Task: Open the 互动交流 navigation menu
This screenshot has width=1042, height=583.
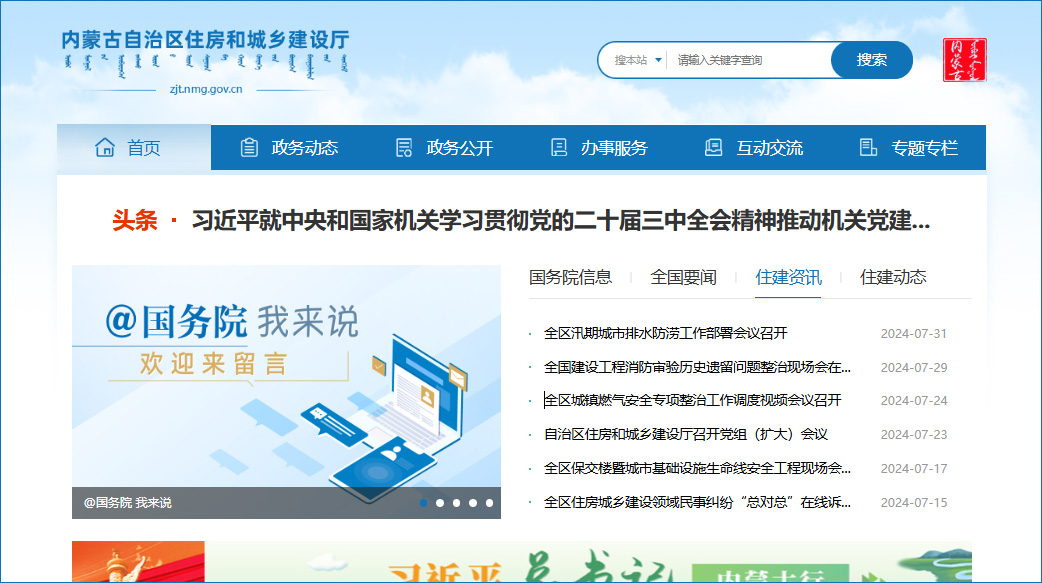Action: [x=753, y=148]
